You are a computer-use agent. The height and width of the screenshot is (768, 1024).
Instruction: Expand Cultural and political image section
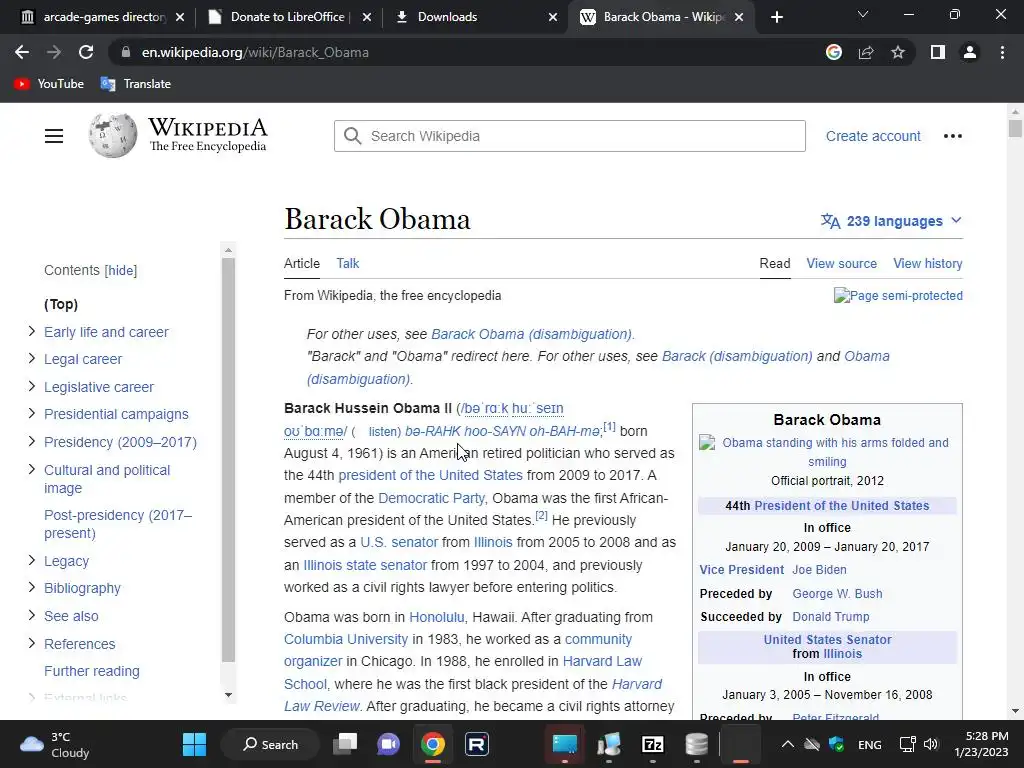[x=31, y=470]
